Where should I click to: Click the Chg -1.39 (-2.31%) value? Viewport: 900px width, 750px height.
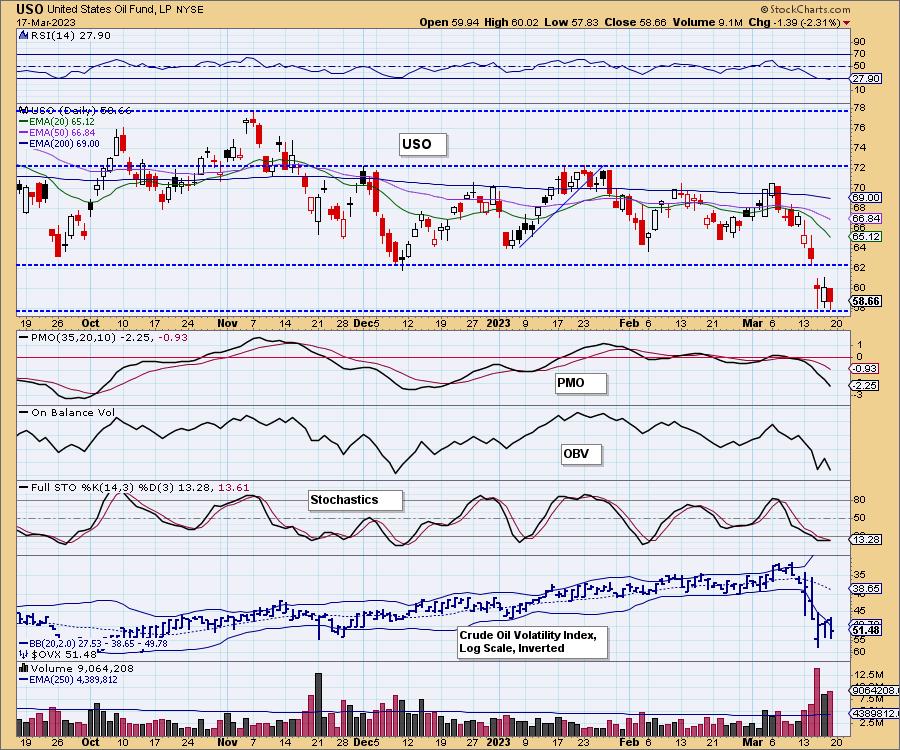[x=795, y=22]
